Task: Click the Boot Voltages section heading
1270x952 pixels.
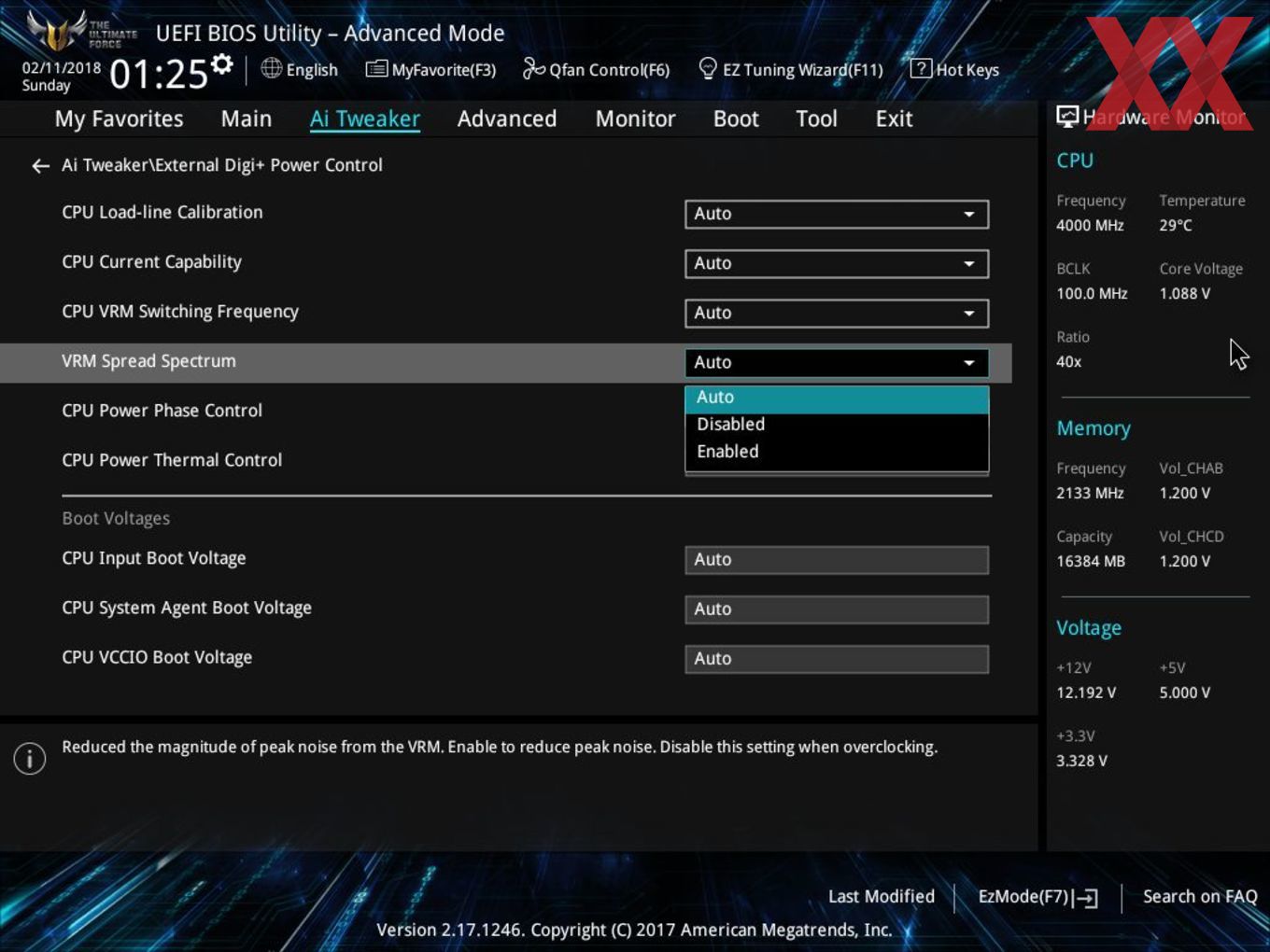Action: (116, 518)
